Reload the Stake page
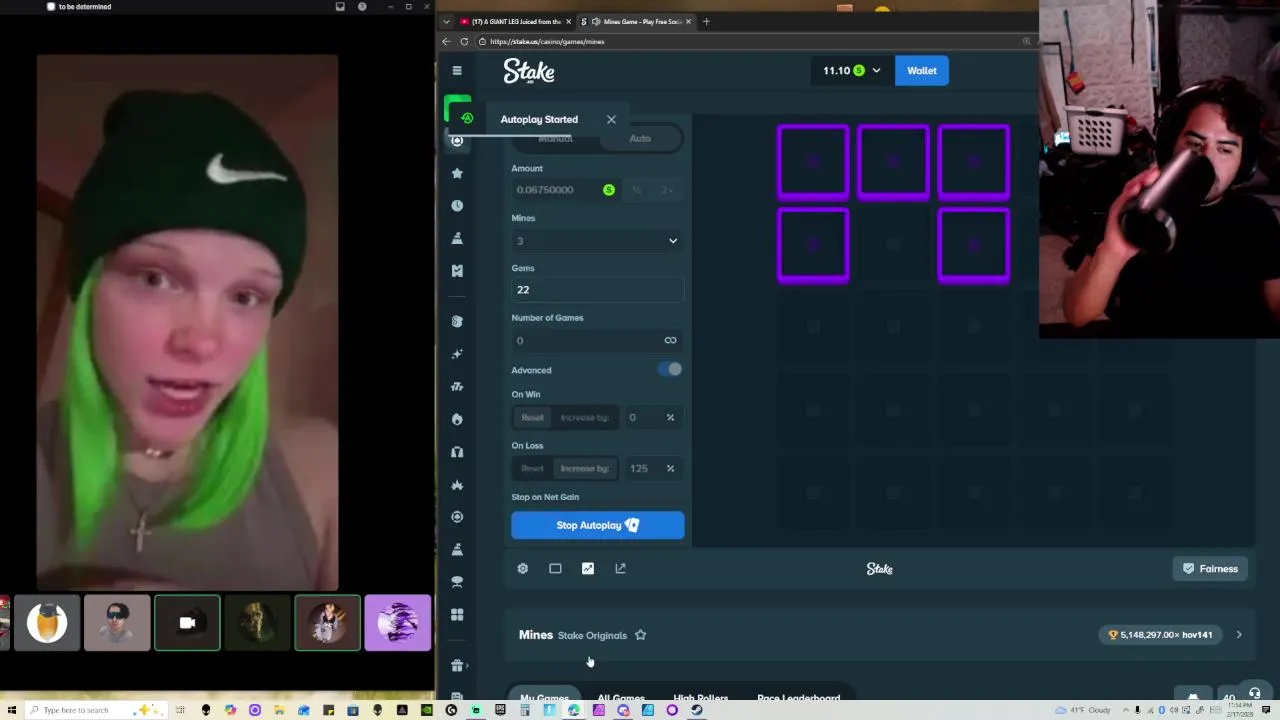The image size is (1280, 720). pos(464,41)
